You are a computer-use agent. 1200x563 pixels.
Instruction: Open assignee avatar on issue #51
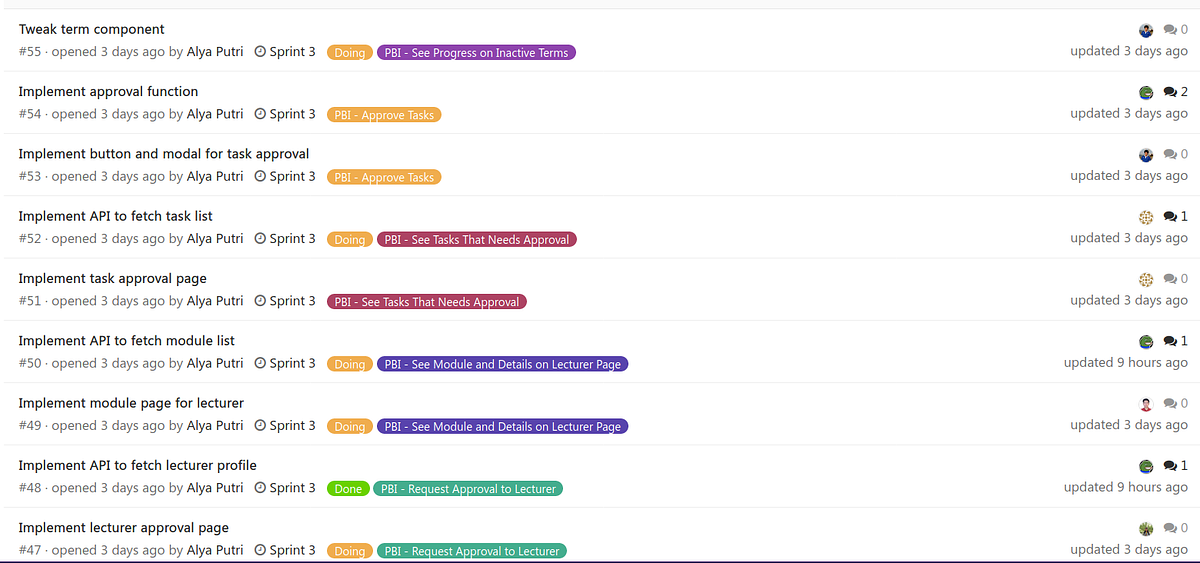click(x=1146, y=279)
